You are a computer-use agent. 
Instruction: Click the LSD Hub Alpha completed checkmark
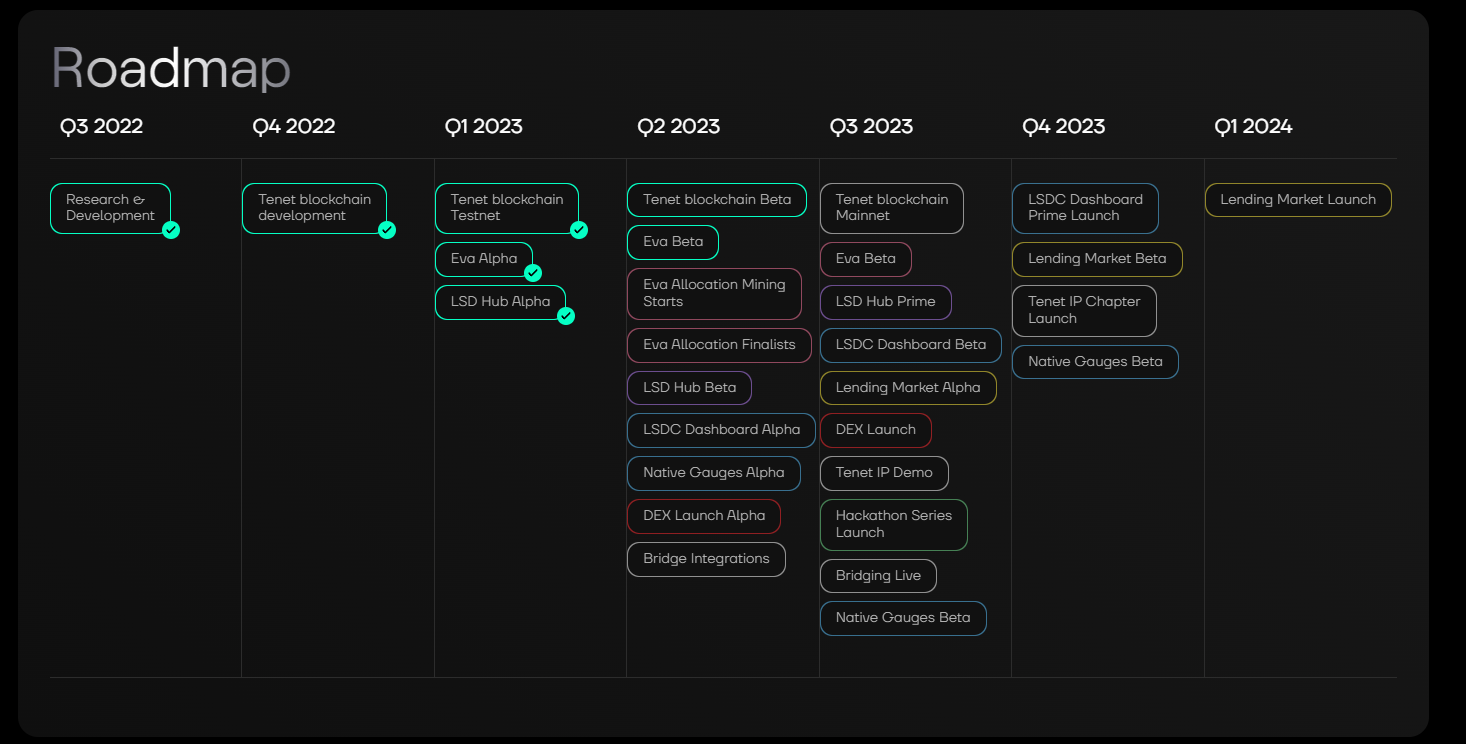[x=566, y=316]
